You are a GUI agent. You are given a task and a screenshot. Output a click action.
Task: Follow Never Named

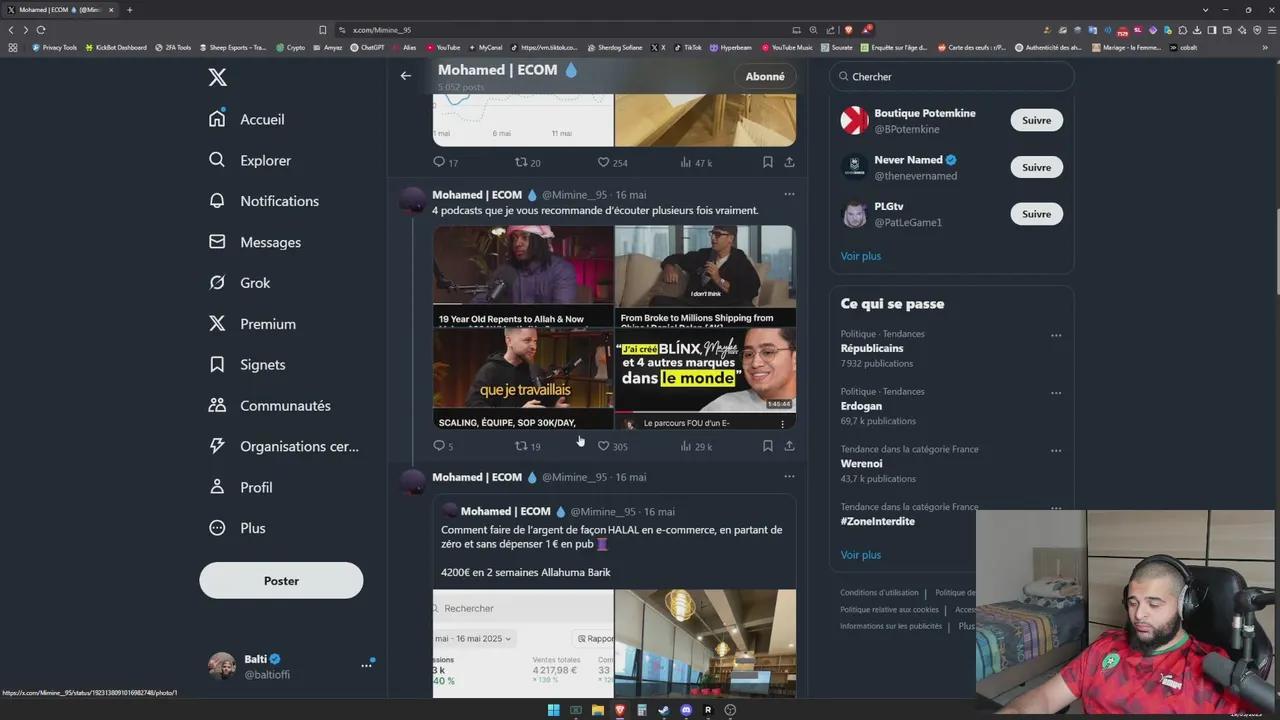click(1036, 167)
